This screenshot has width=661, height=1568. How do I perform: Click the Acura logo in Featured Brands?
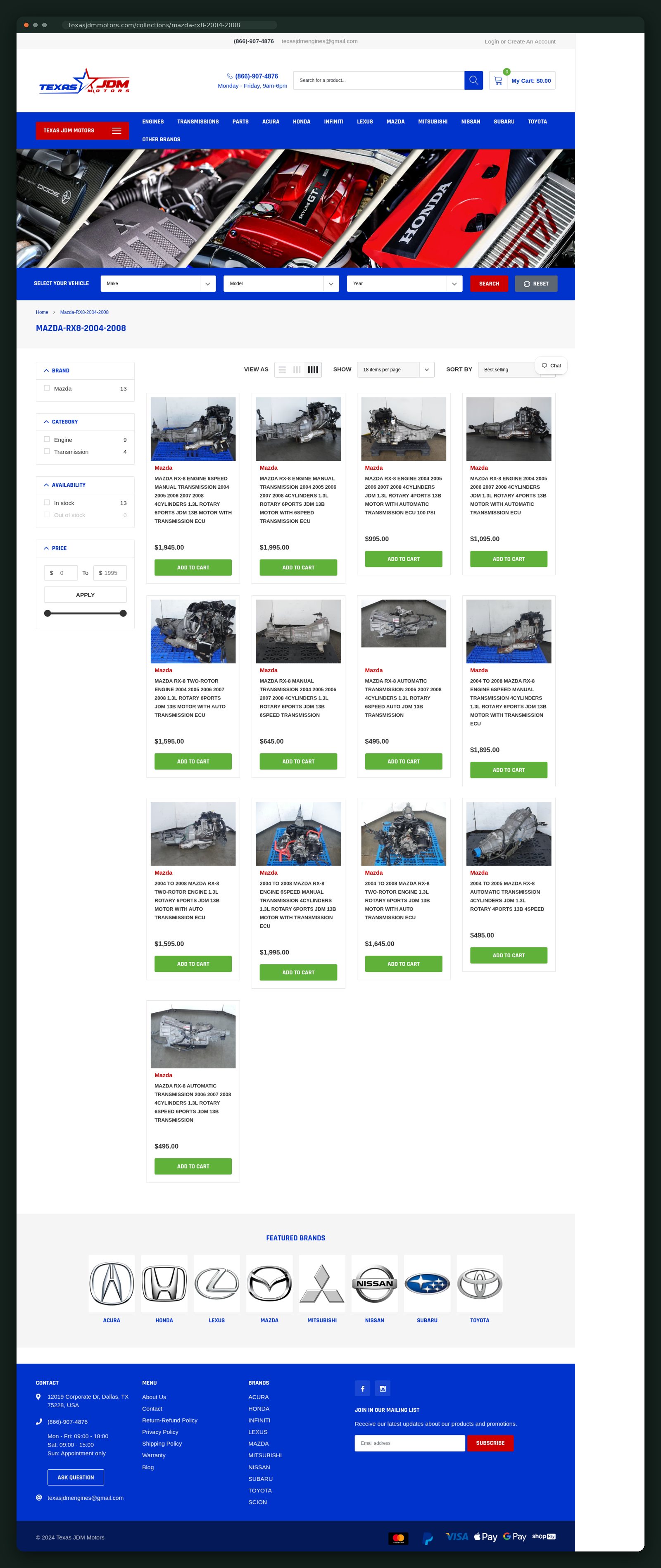pyautogui.click(x=112, y=1283)
